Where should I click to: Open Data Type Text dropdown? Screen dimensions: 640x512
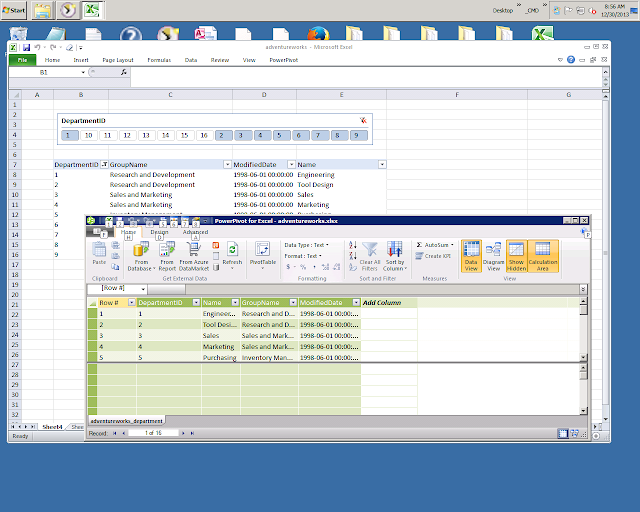click(307, 245)
